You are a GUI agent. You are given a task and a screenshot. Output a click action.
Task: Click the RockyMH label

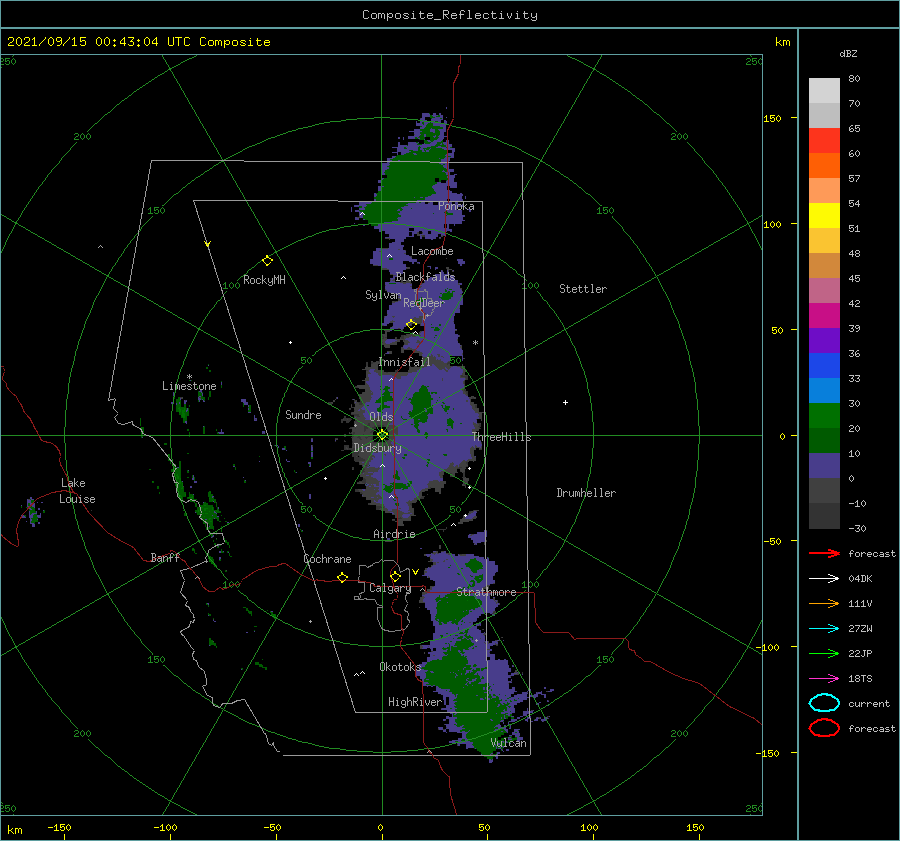tap(264, 280)
